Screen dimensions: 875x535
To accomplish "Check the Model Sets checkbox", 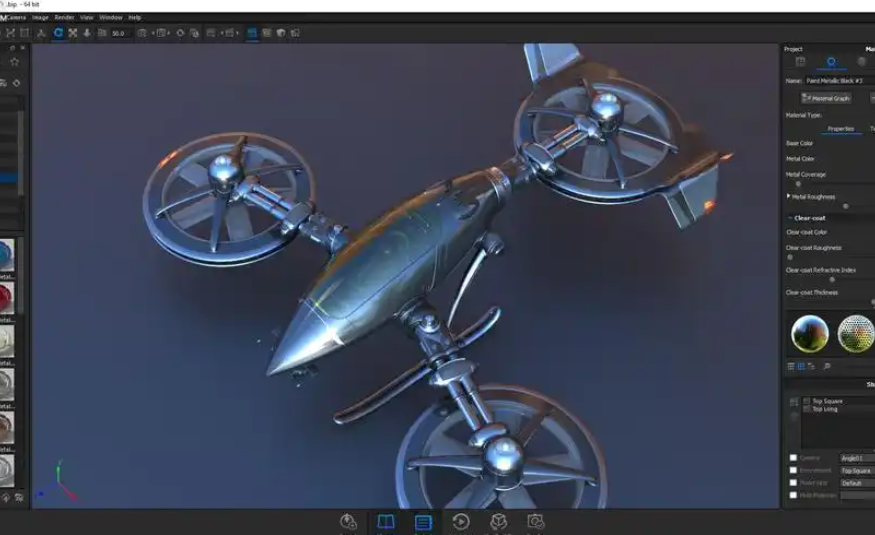I will tap(794, 495).
